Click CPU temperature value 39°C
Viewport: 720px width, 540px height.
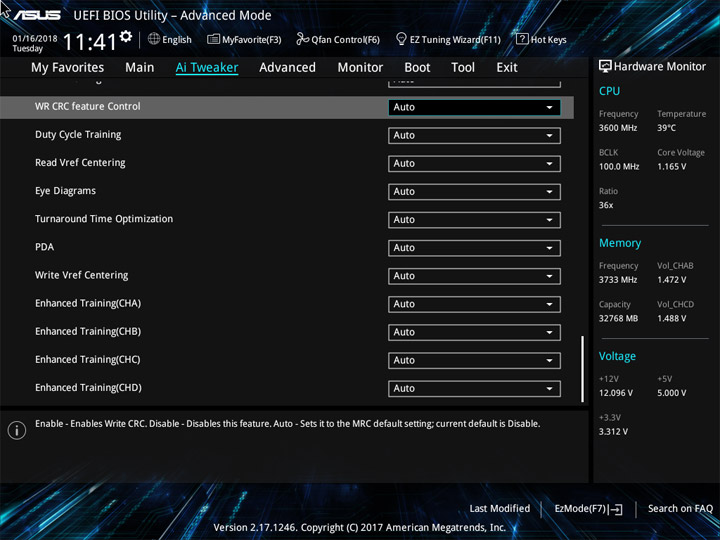coord(666,128)
